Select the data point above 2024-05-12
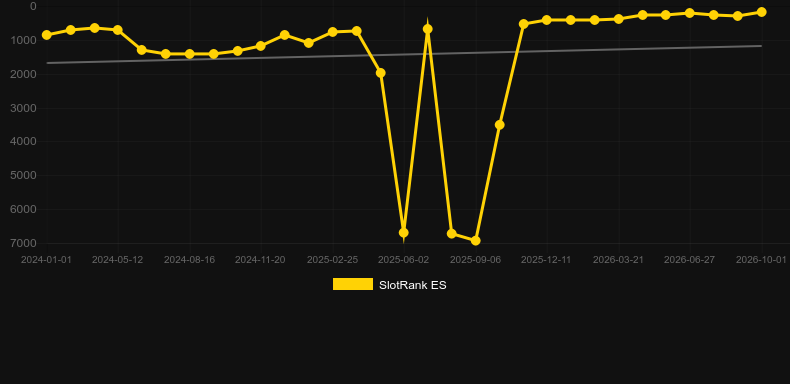Image resolution: width=790 pixels, height=384 pixels. click(118, 30)
